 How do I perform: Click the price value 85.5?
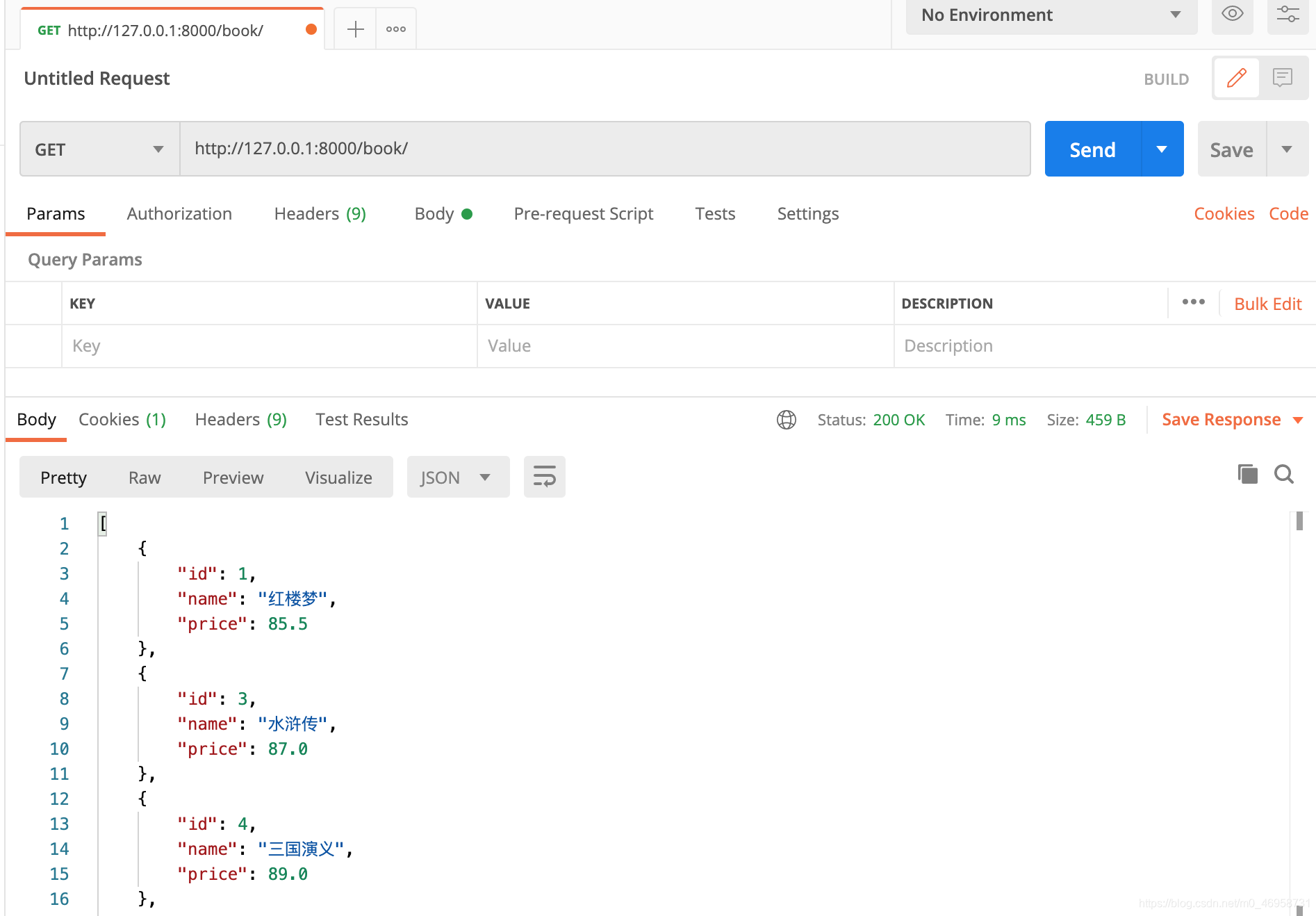288,624
